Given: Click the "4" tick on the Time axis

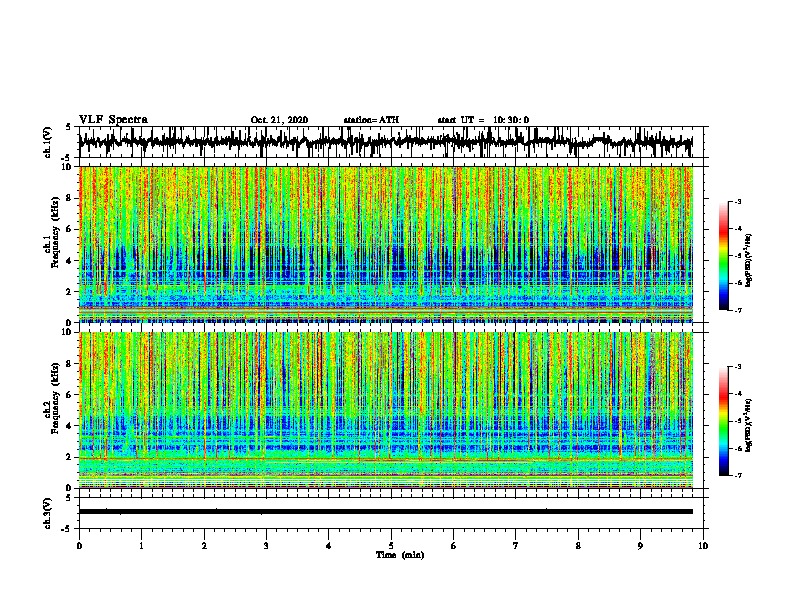Looking at the screenshot, I should point(329,546).
